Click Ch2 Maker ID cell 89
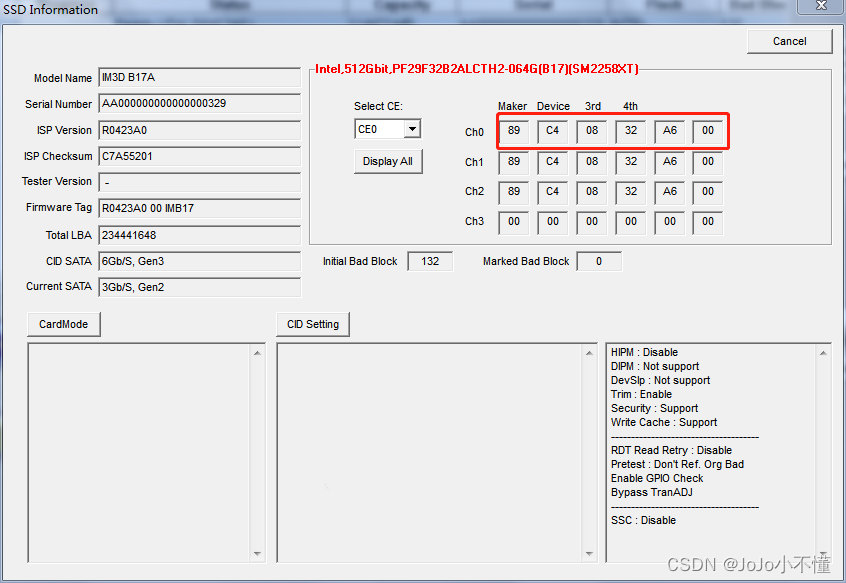The height and width of the screenshot is (583, 846). tap(514, 193)
